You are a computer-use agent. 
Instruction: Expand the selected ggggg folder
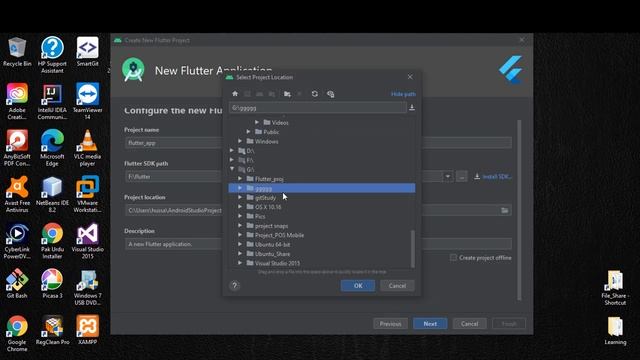(240, 188)
